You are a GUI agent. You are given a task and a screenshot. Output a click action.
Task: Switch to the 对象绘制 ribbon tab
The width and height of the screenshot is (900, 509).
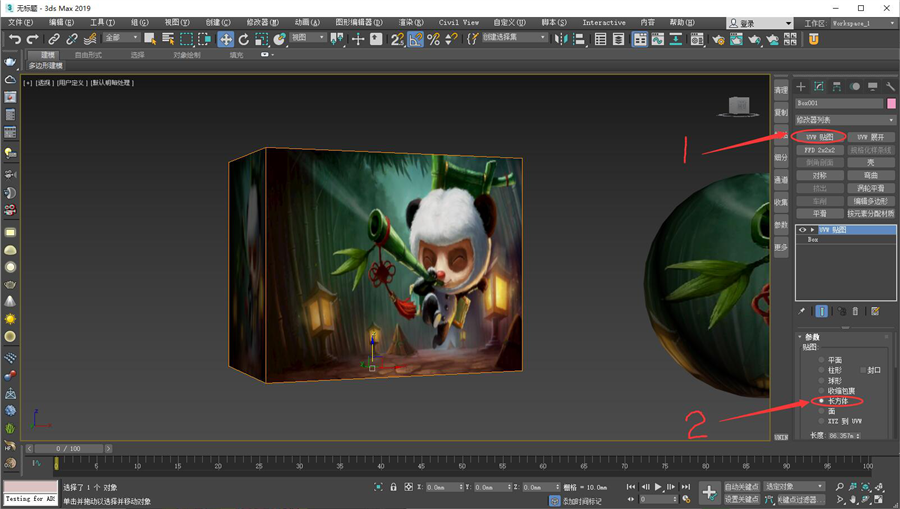pyautogui.click(x=187, y=55)
